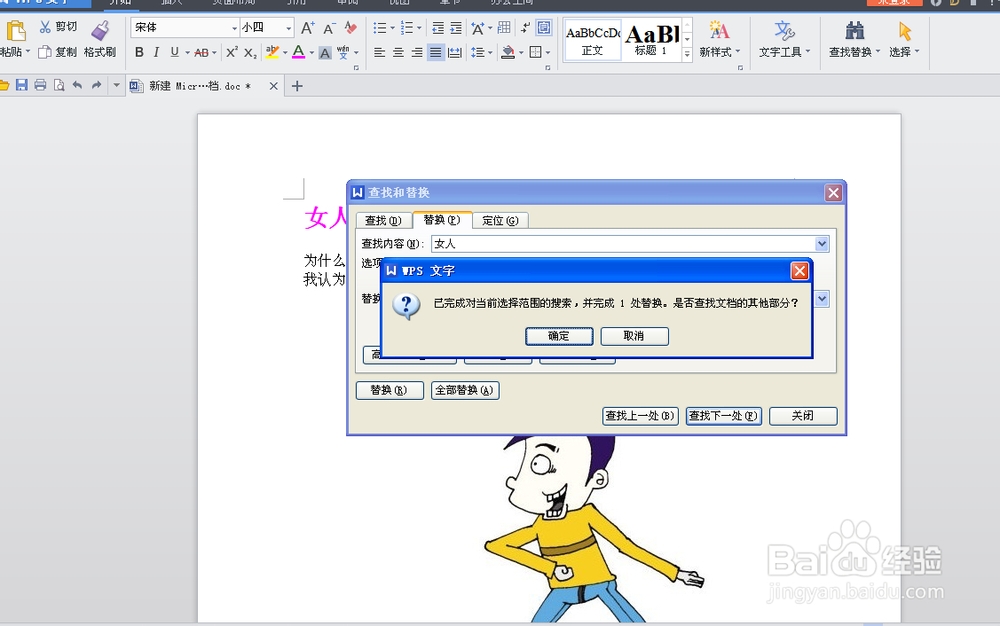Expand the Find content (女人) dropdown arrow
The image size is (1000, 626).
pyautogui.click(x=821, y=244)
